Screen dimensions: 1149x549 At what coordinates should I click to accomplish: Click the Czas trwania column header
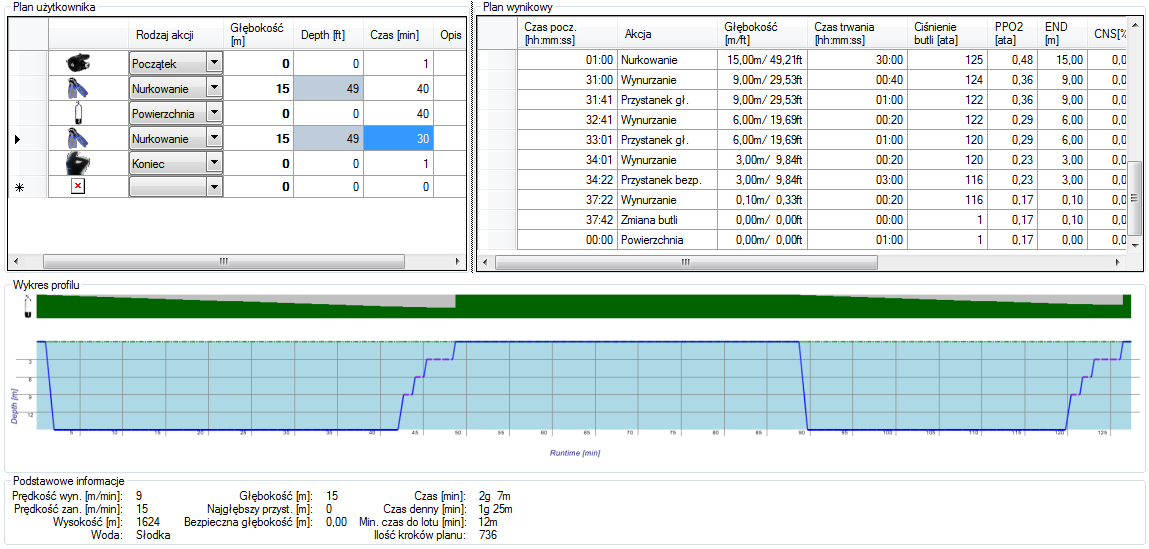[858, 34]
